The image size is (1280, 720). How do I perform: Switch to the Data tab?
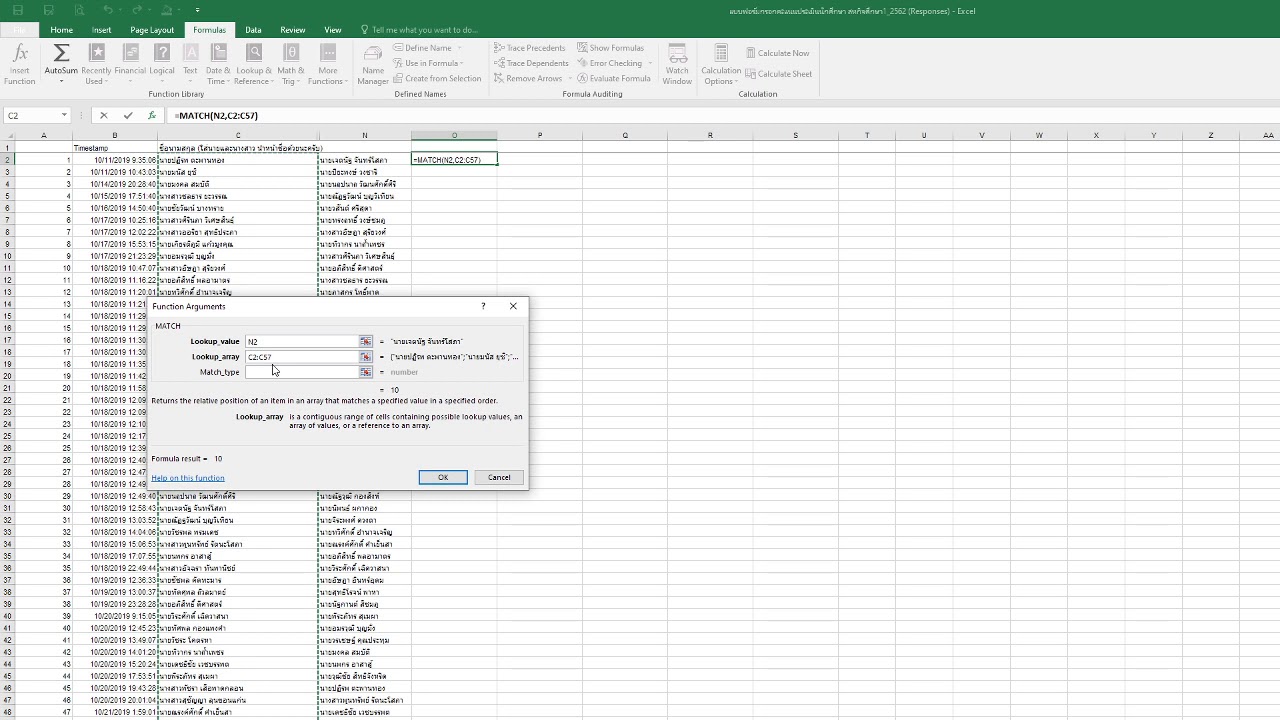click(253, 30)
